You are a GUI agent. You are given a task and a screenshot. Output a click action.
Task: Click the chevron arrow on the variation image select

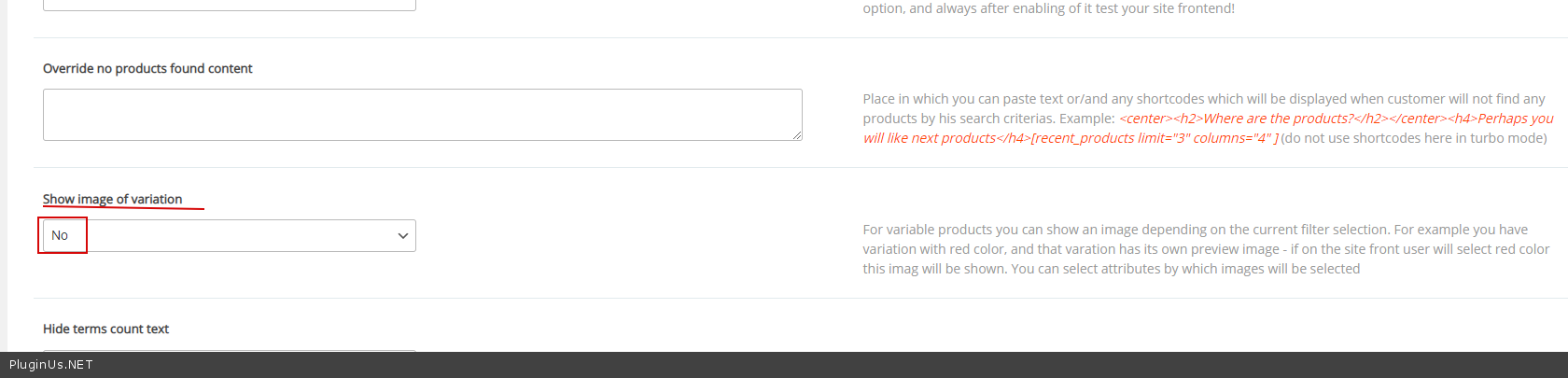tap(403, 236)
